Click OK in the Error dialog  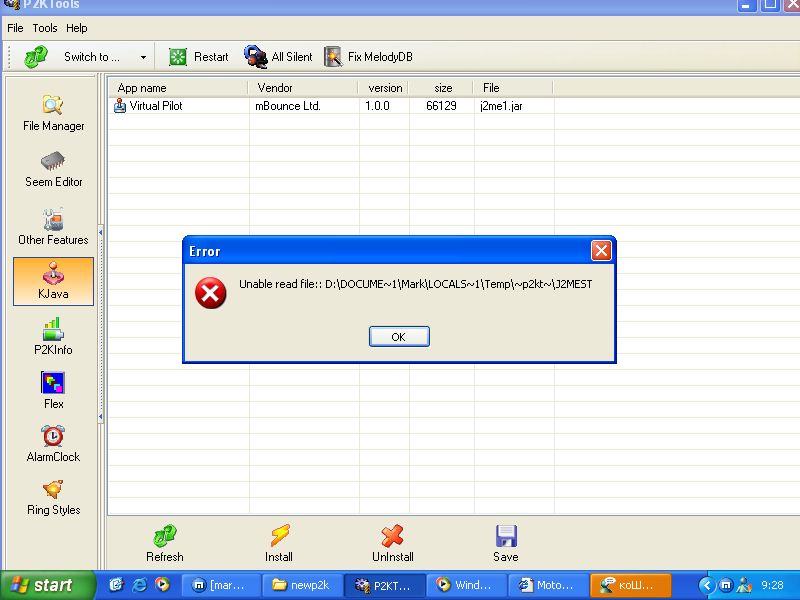[399, 337]
